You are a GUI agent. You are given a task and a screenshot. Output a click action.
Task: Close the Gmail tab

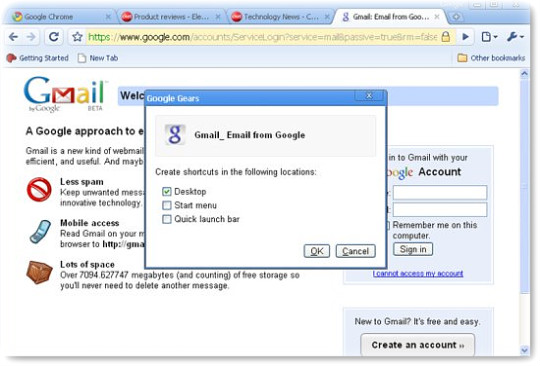(x=437, y=17)
